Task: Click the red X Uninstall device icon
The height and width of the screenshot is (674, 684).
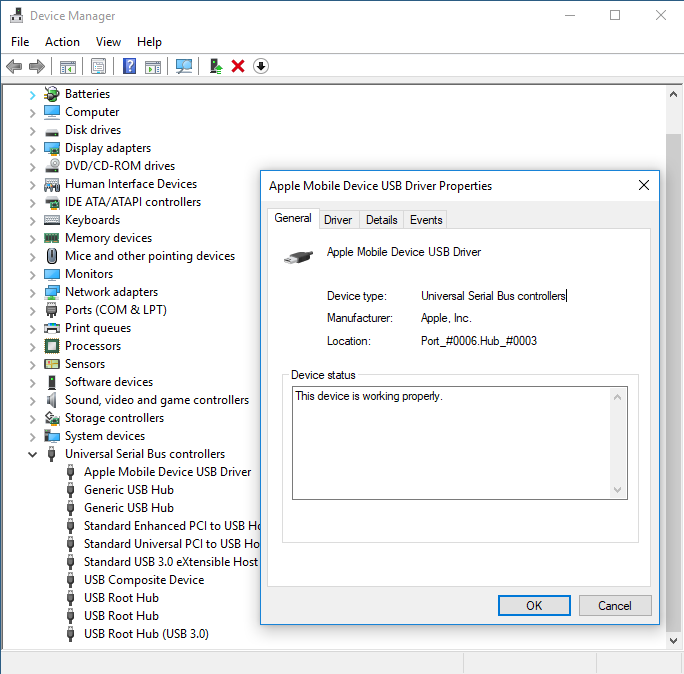Action: pyautogui.click(x=238, y=66)
